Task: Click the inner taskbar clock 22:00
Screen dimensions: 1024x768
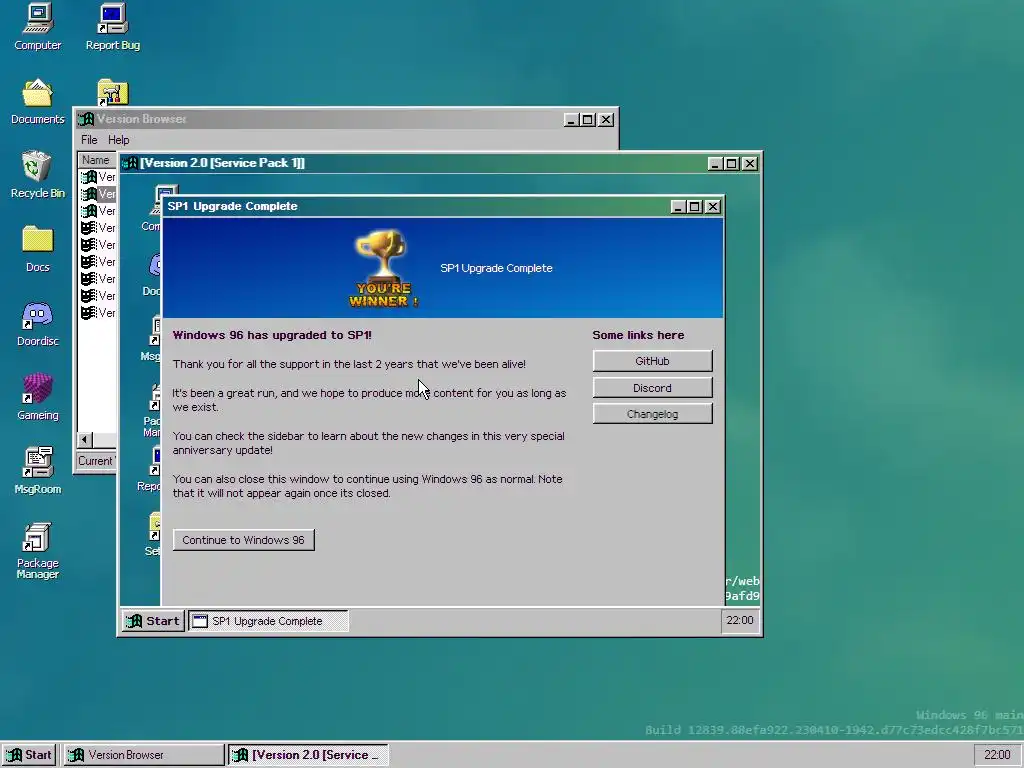Action: (x=740, y=620)
